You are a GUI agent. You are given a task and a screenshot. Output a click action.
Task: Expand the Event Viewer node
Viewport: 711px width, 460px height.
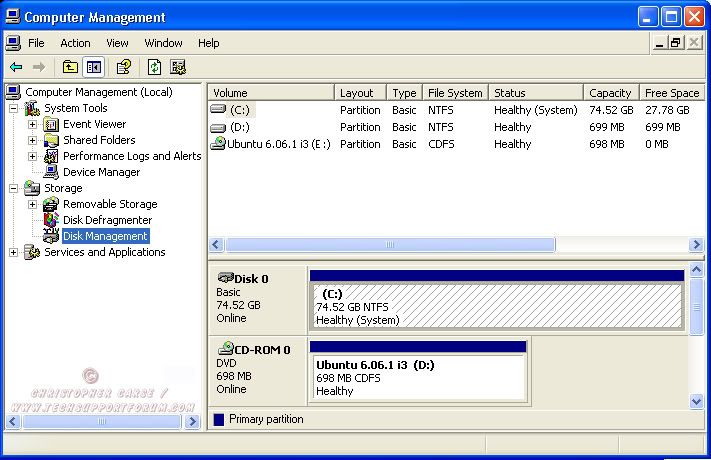pyautogui.click(x=32, y=124)
